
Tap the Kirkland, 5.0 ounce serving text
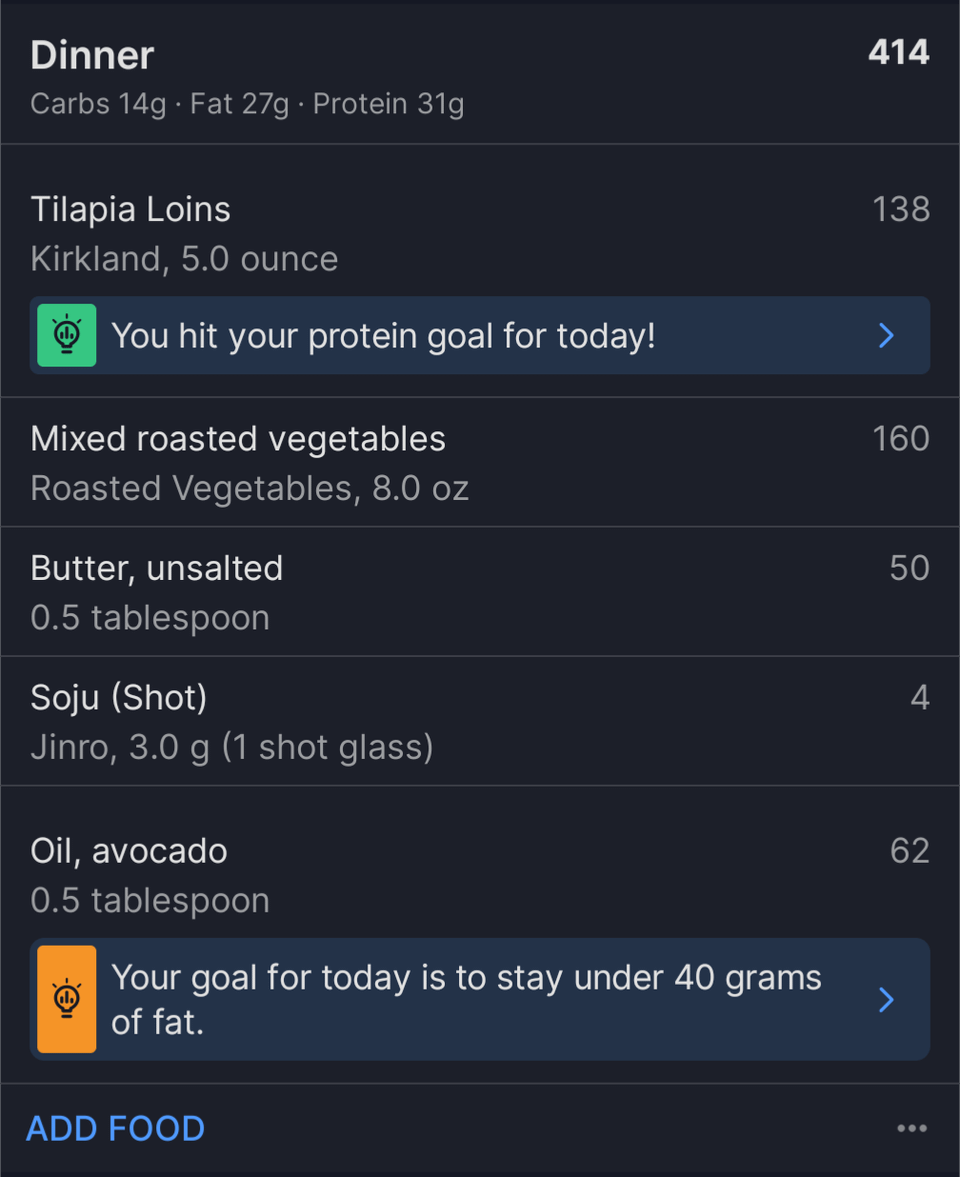tap(184, 259)
